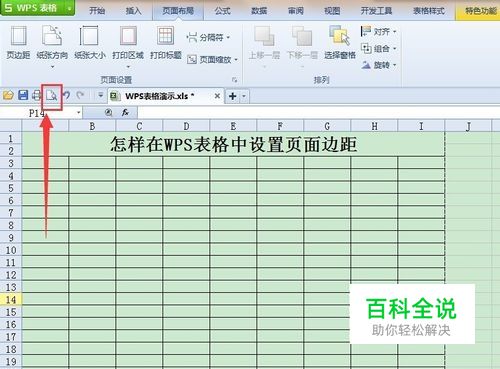Image resolution: width=500 pixels, height=369 pixels.
Task: Select highlighted row 14 header
Action: click(x=11, y=299)
